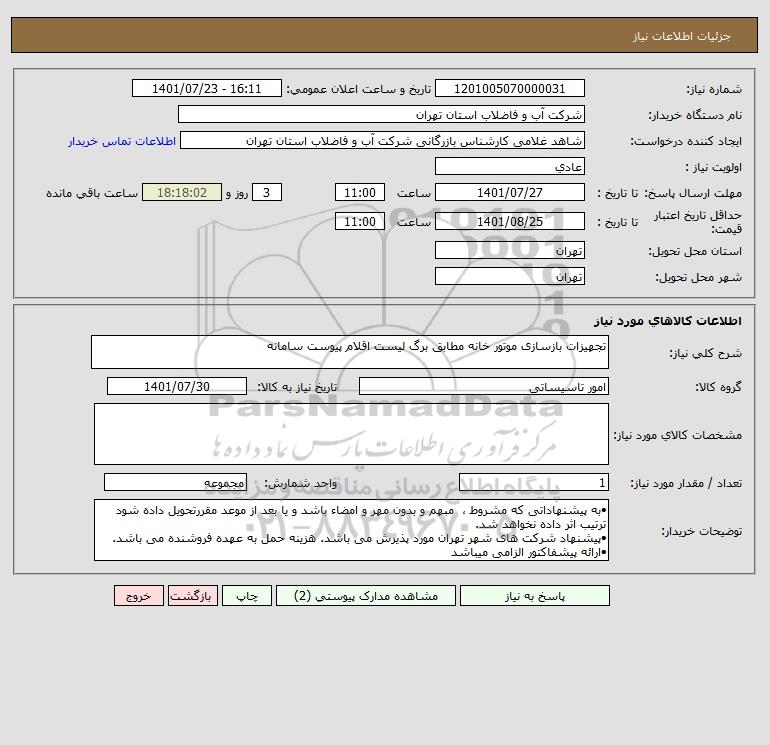This screenshot has height=745, width=770.
Task: Click the چاپ print button
Action: pos(247,596)
